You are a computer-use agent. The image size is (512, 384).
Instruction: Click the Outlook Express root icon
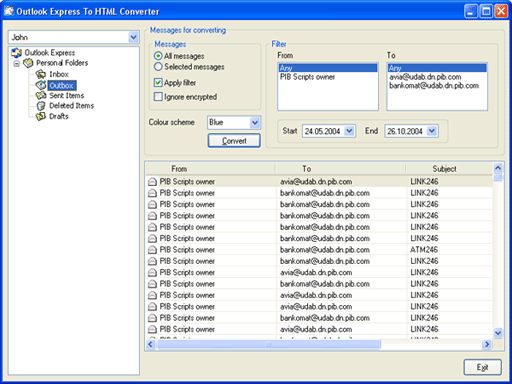pyautogui.click(x=16, y=53)
